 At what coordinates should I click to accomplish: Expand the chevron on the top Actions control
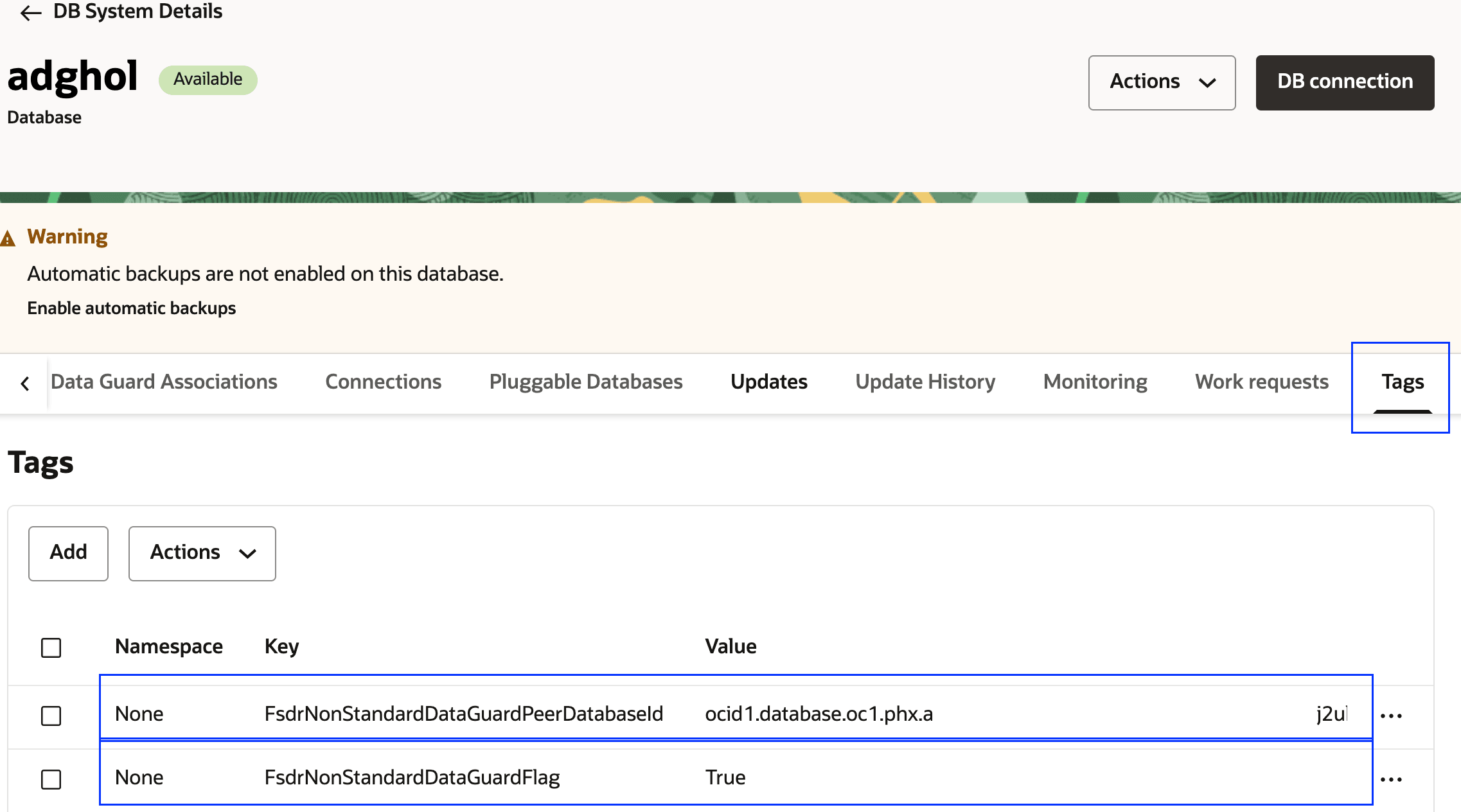coord(1207,84)
